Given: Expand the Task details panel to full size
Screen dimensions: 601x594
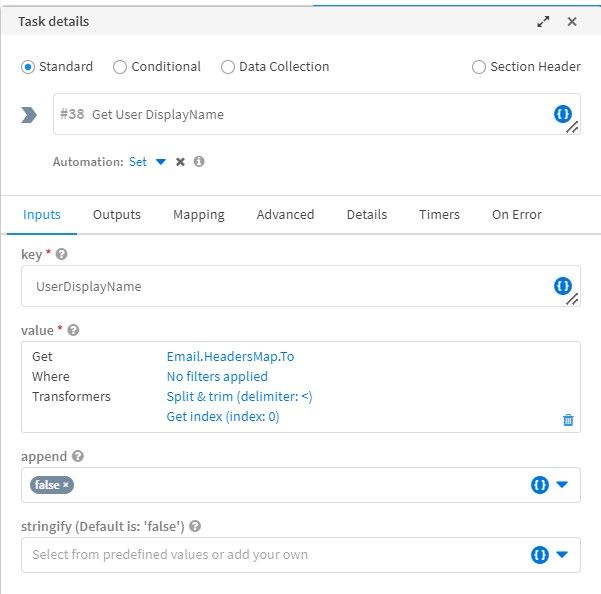Looking at the screenshot, I should tap(543, 21).
